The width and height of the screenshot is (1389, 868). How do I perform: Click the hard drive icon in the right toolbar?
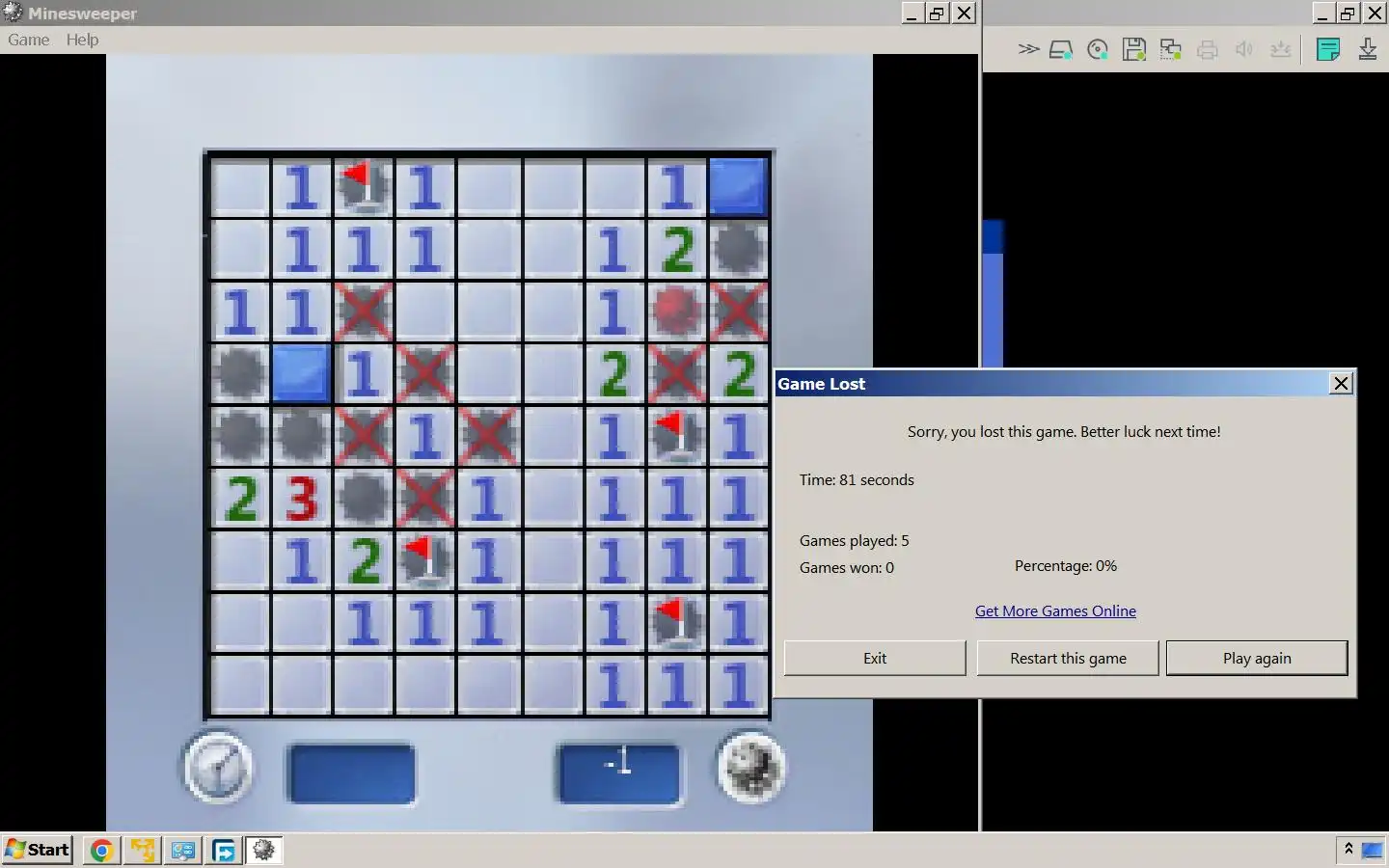[1061, 49]
